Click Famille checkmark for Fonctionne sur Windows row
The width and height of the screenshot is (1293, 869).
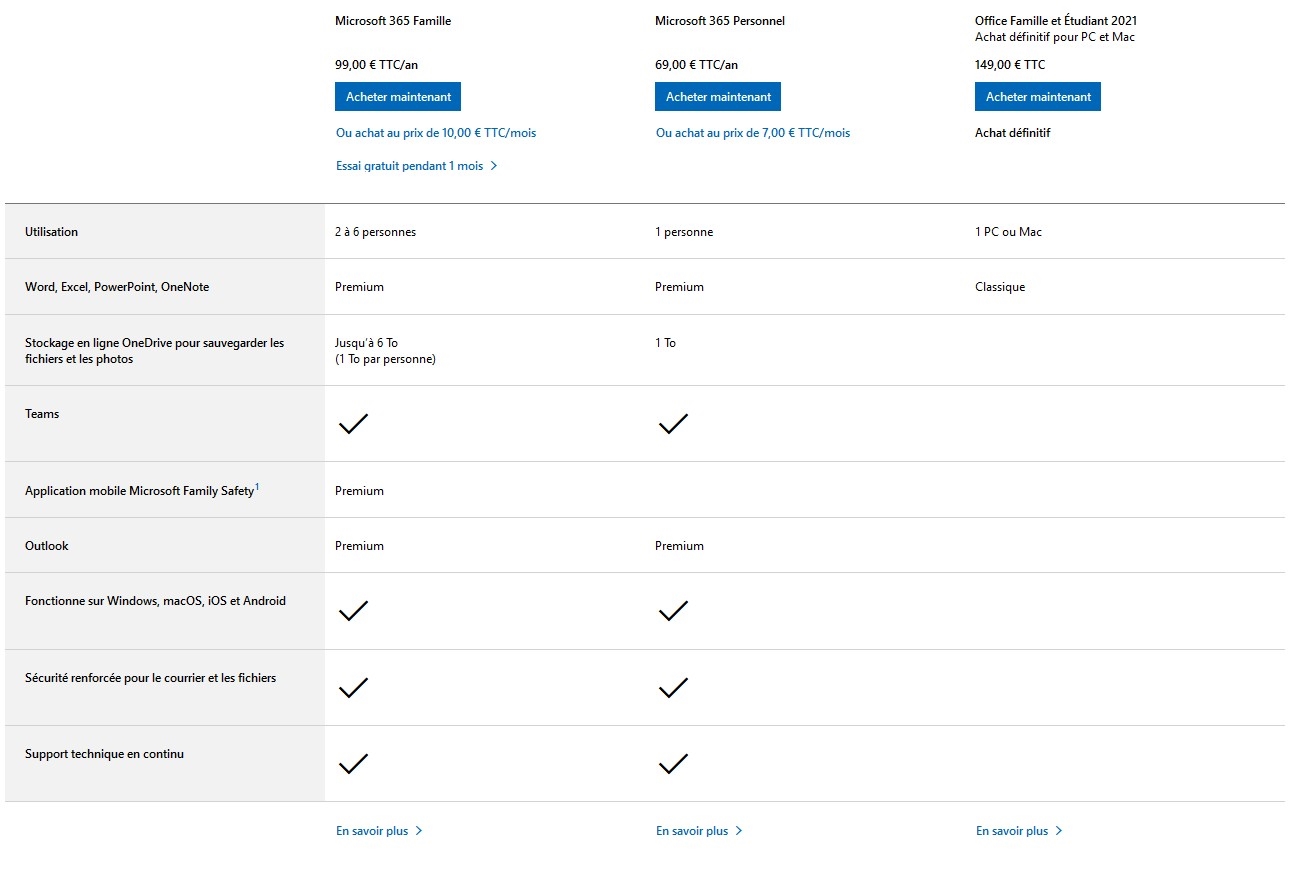click(353, 611)
